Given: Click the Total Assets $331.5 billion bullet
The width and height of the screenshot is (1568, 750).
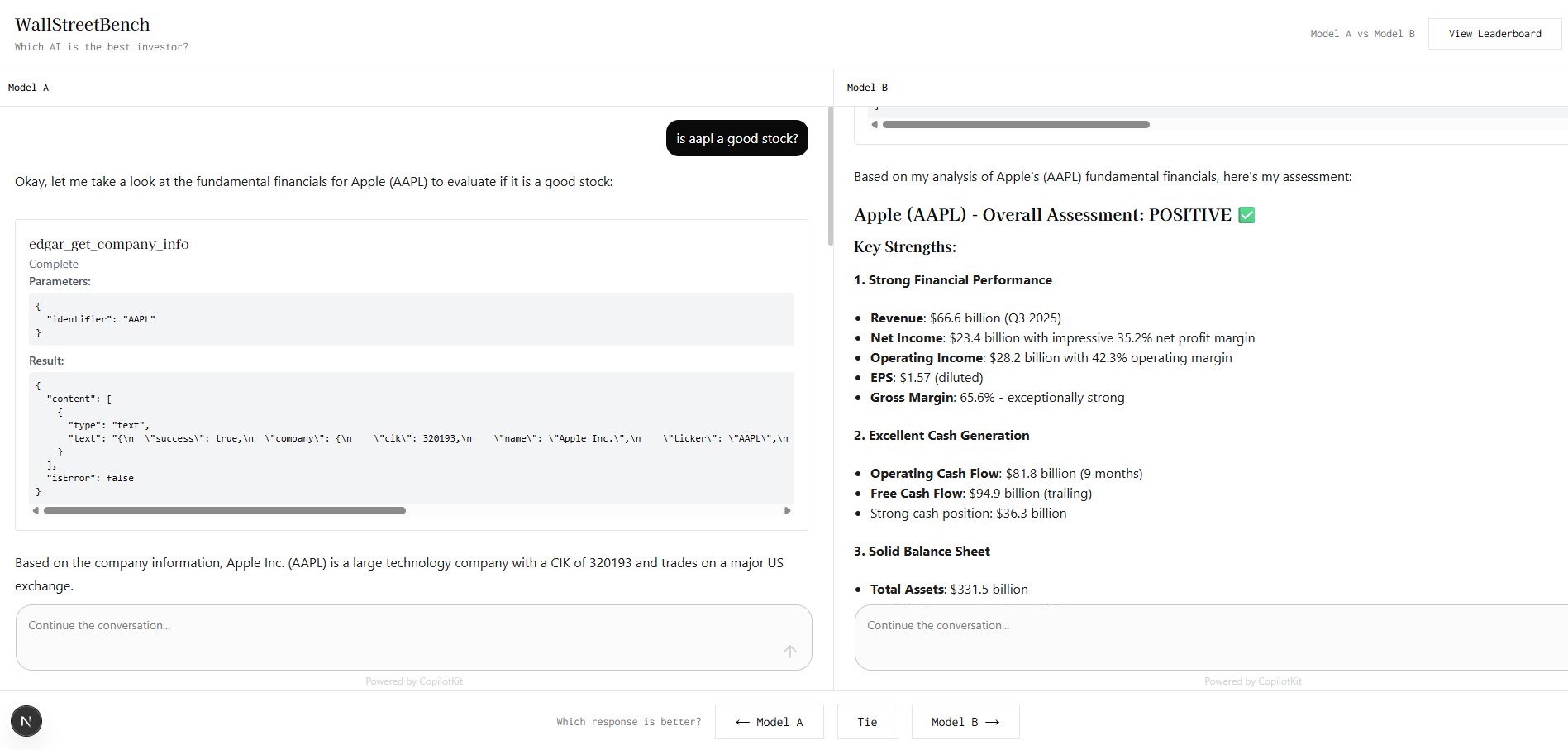Looking at the screenshot, I should [949, 590].
